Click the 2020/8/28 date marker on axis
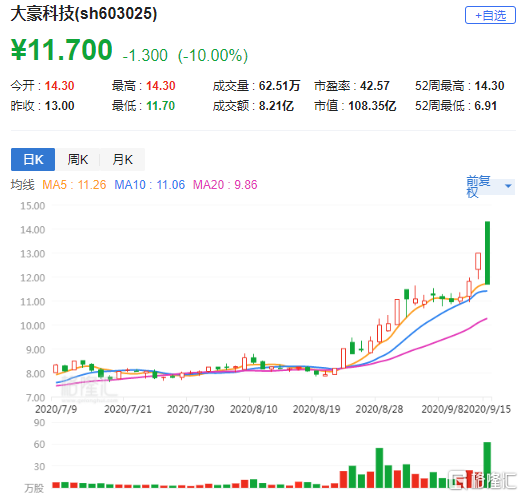Viewport: 523px width, 497px height. coord(379,409)
